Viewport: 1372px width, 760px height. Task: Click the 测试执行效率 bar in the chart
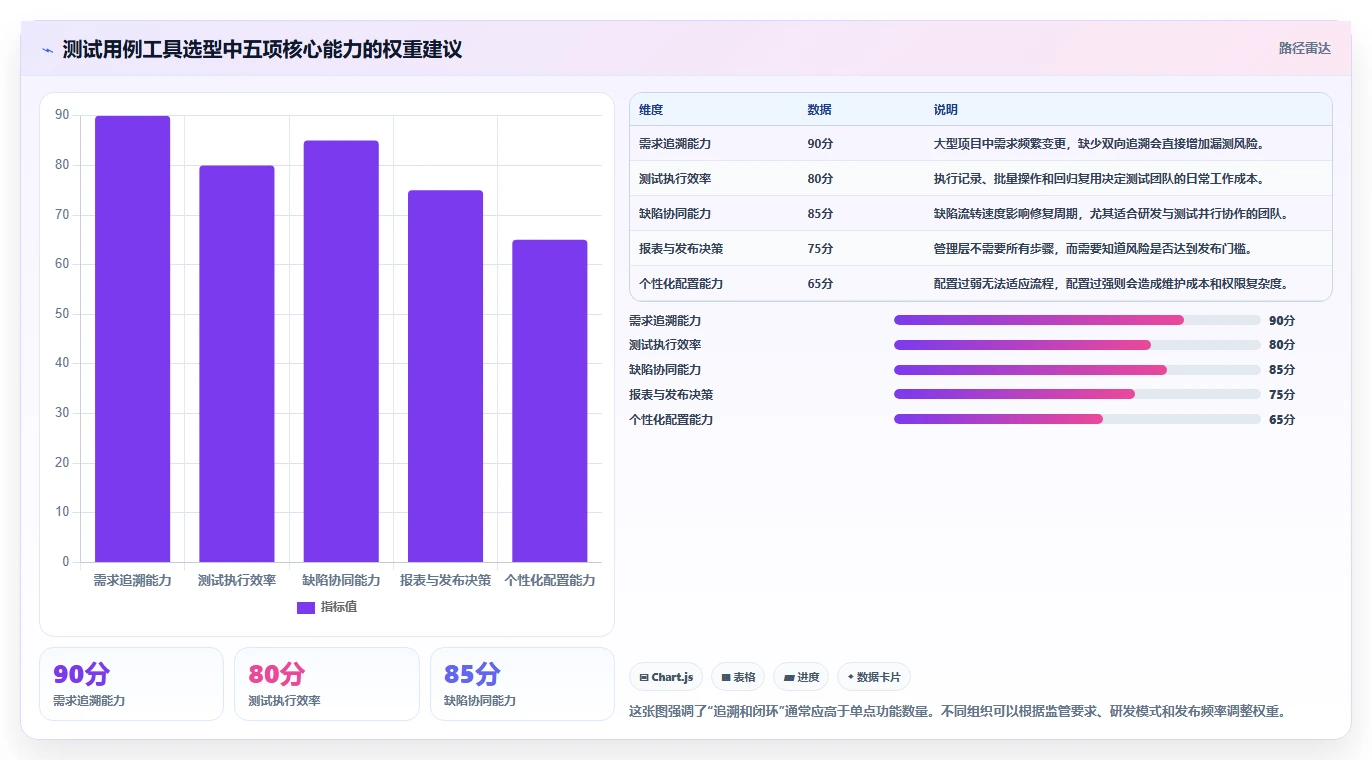coord(237,364)
